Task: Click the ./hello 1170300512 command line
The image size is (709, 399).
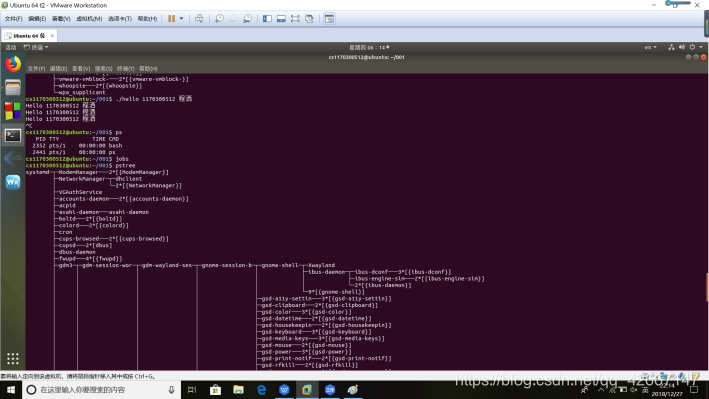Action: pyautogui.click(x=109, y=99)
